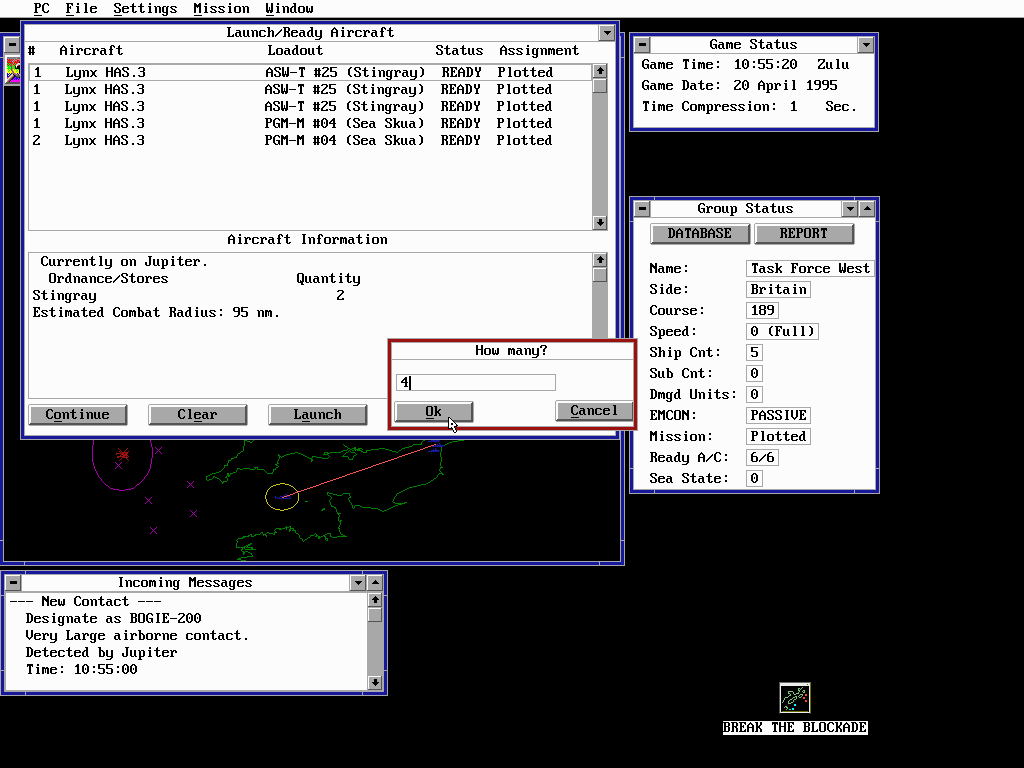Click the colorful tool icon left of the aircraft list

tap(13, 69)
